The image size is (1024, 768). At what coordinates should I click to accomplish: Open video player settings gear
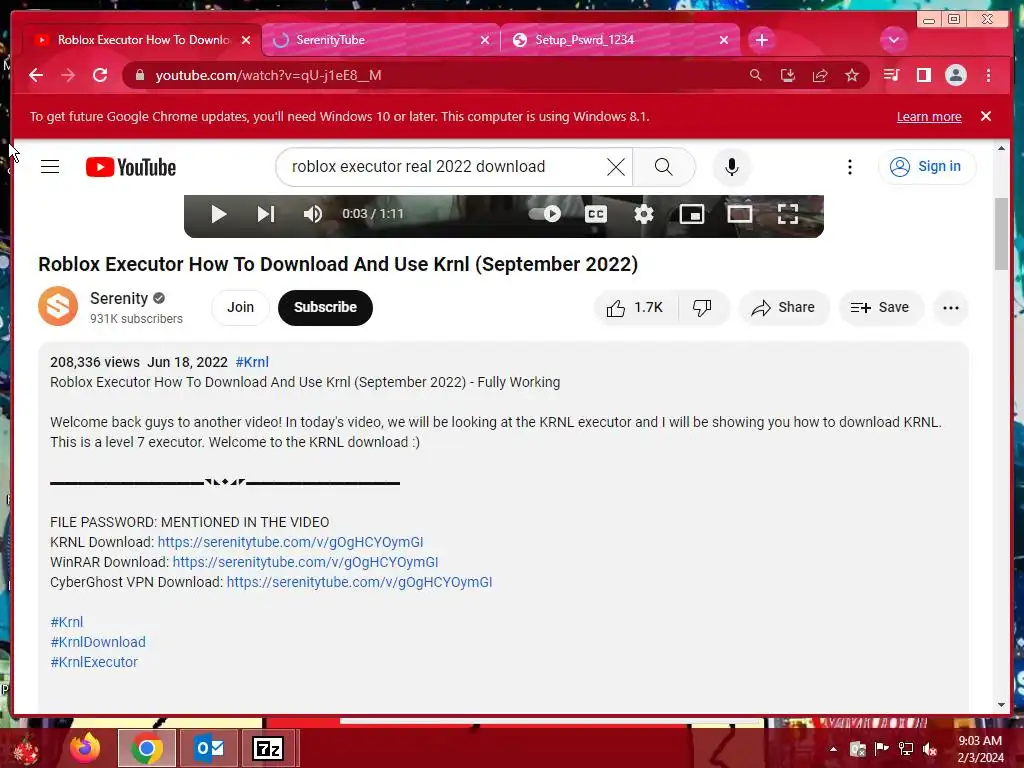643,214
